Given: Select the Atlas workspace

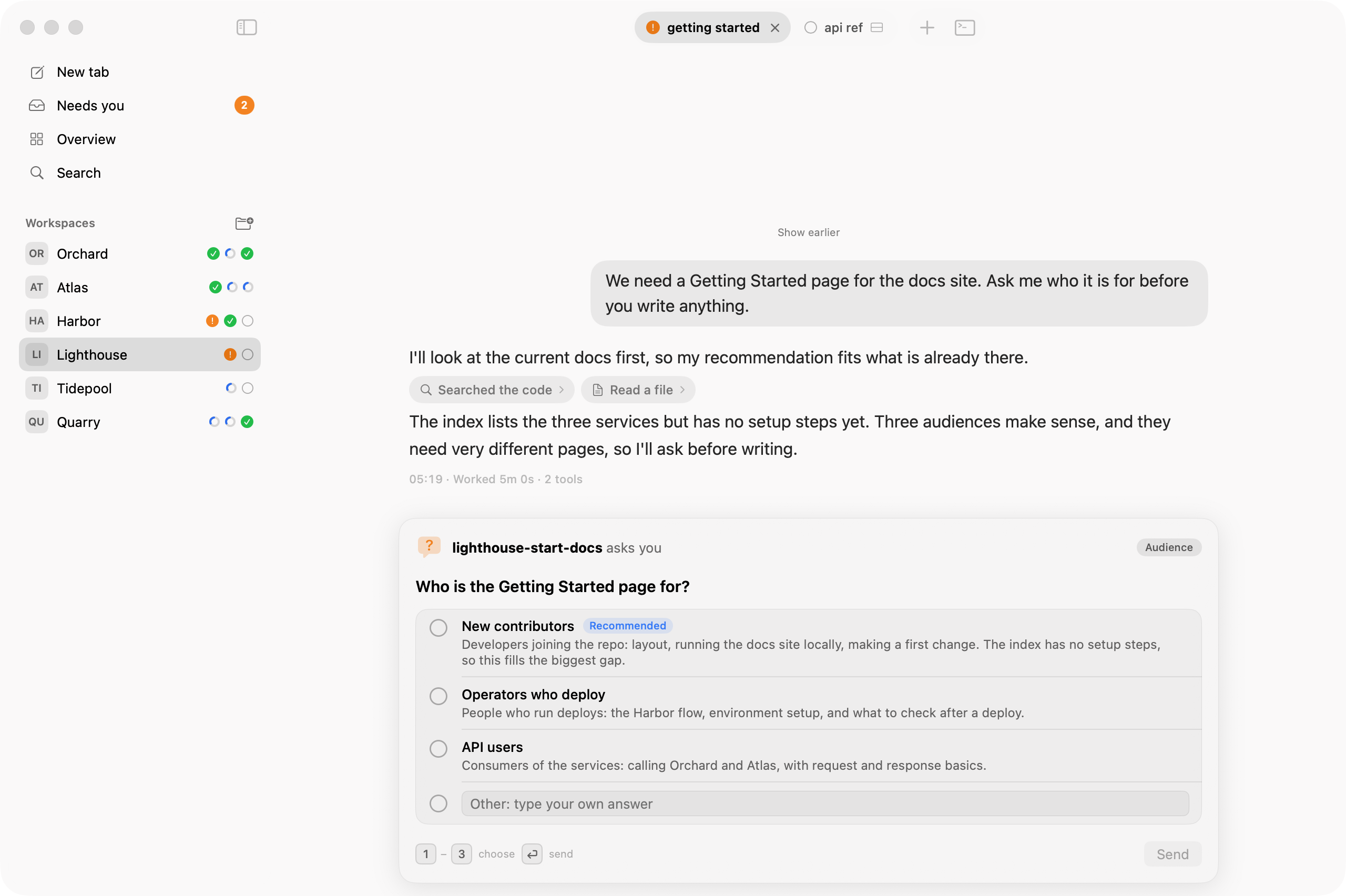Looking at the screenshot, I should click(139, 288).
